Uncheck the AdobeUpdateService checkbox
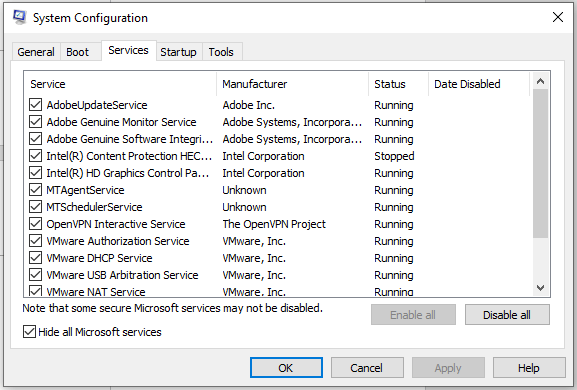Viewport: 577px width, 390px height. tap(35, 105)
